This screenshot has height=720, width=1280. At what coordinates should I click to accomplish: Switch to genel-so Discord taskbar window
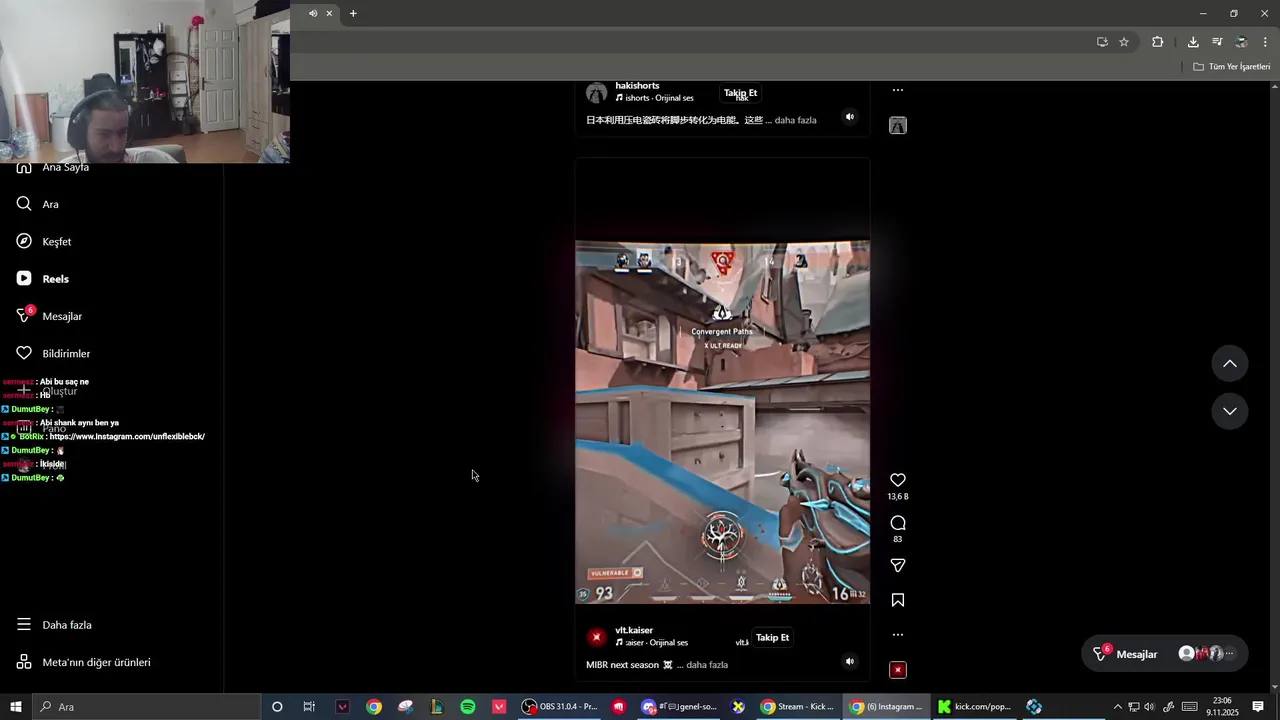tap(680, 707)
